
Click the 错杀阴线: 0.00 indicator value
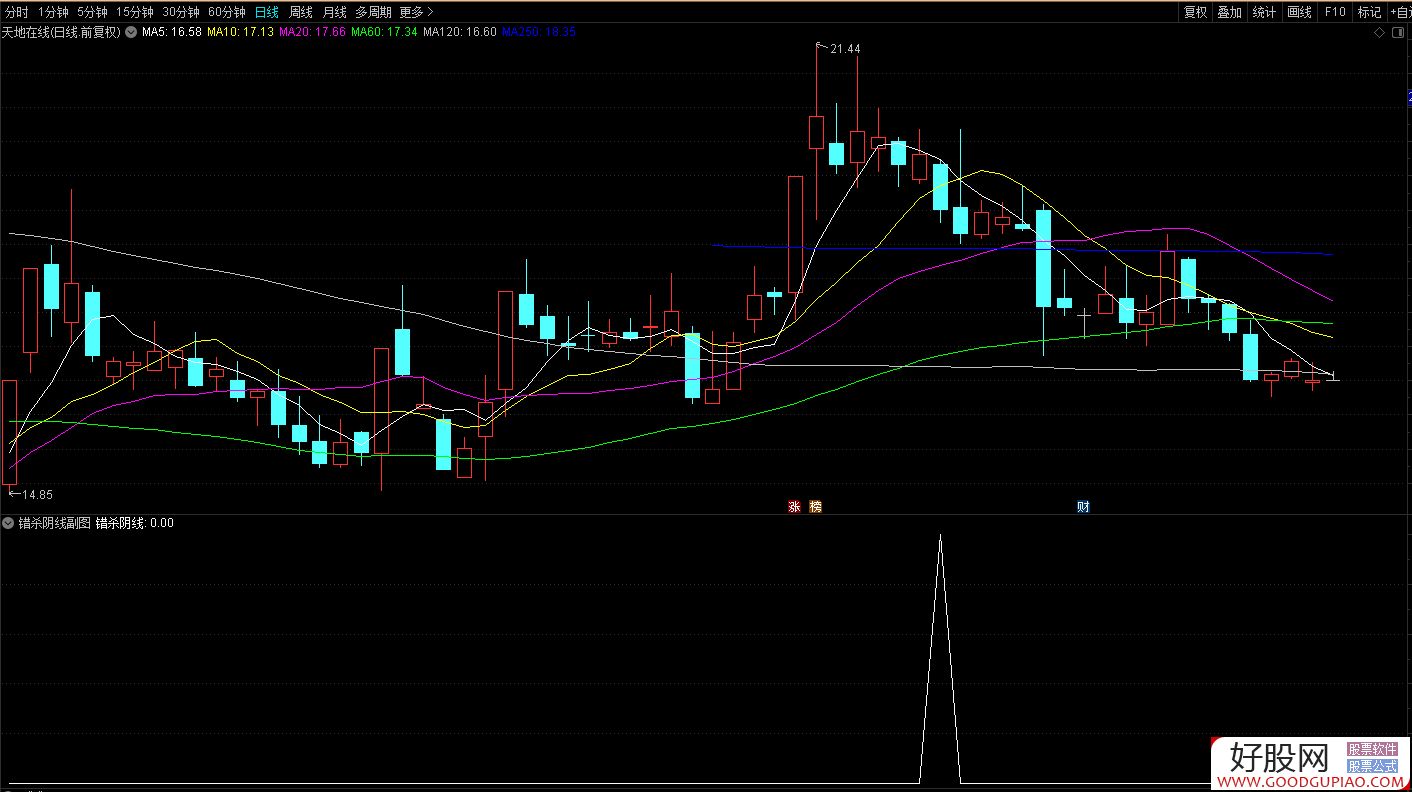pos(134,523)
